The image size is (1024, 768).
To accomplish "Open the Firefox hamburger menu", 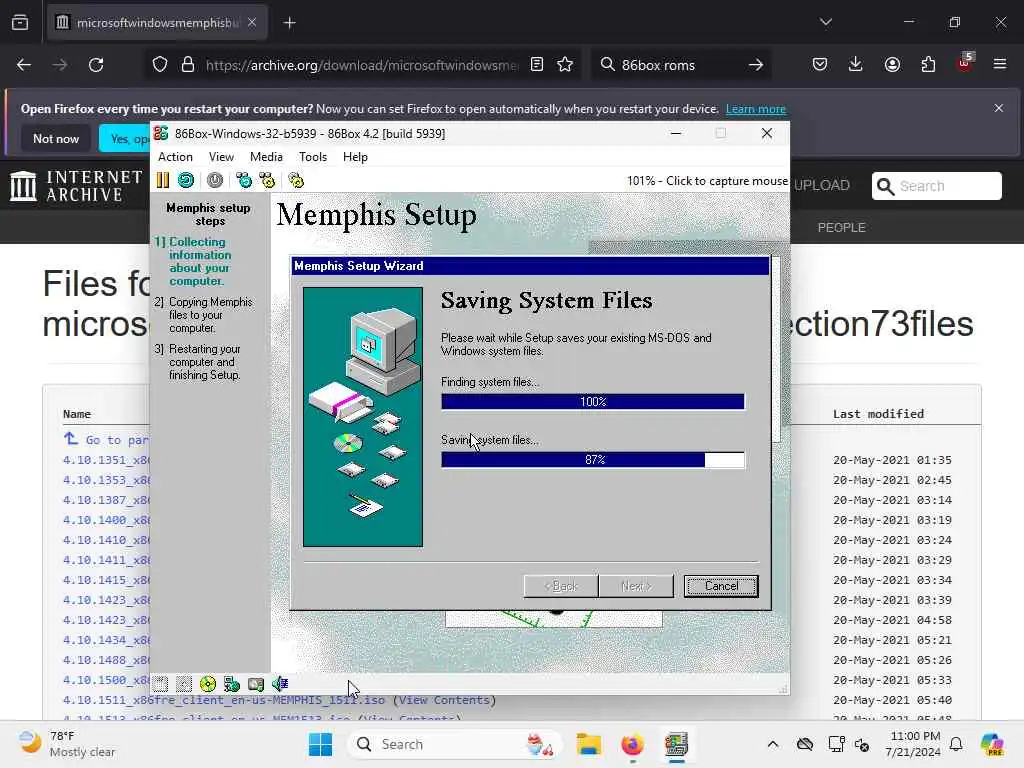I will pos(1000,64).
